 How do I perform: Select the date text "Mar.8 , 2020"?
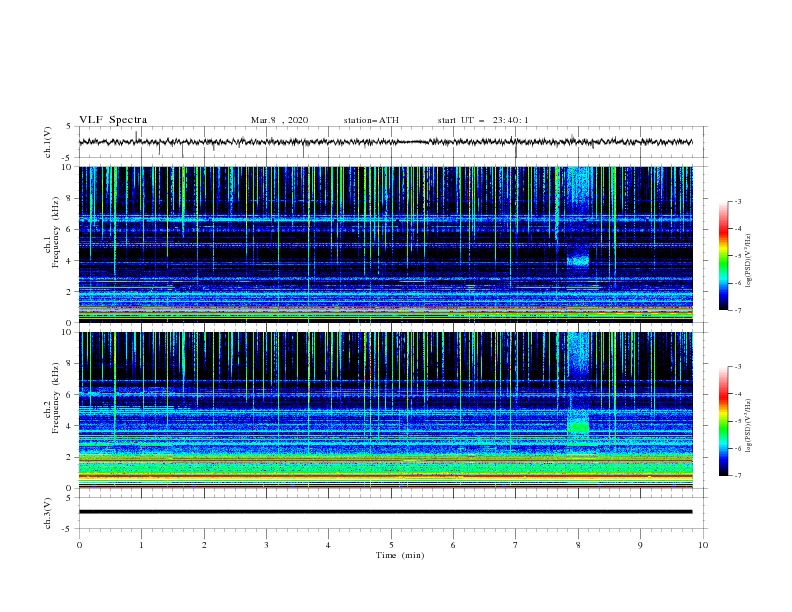[279, 120]
